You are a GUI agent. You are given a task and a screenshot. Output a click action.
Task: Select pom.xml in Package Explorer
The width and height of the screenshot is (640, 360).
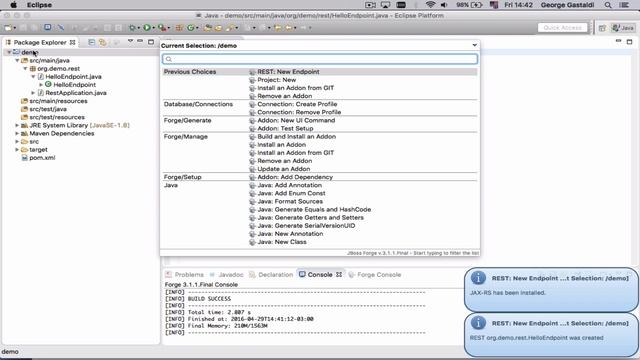(42, 158)
